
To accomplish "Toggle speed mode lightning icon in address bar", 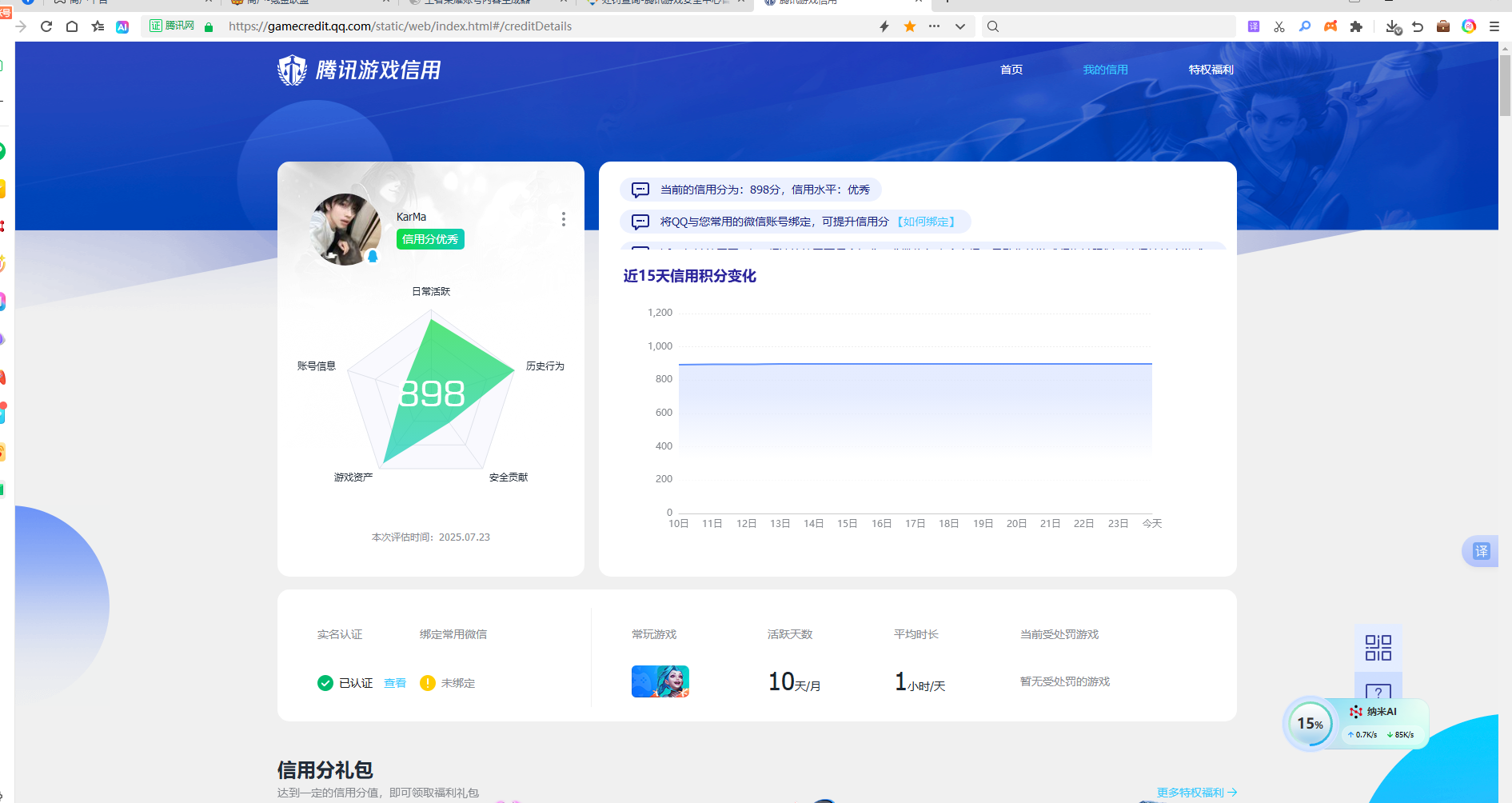I will (x=884, y=26).
